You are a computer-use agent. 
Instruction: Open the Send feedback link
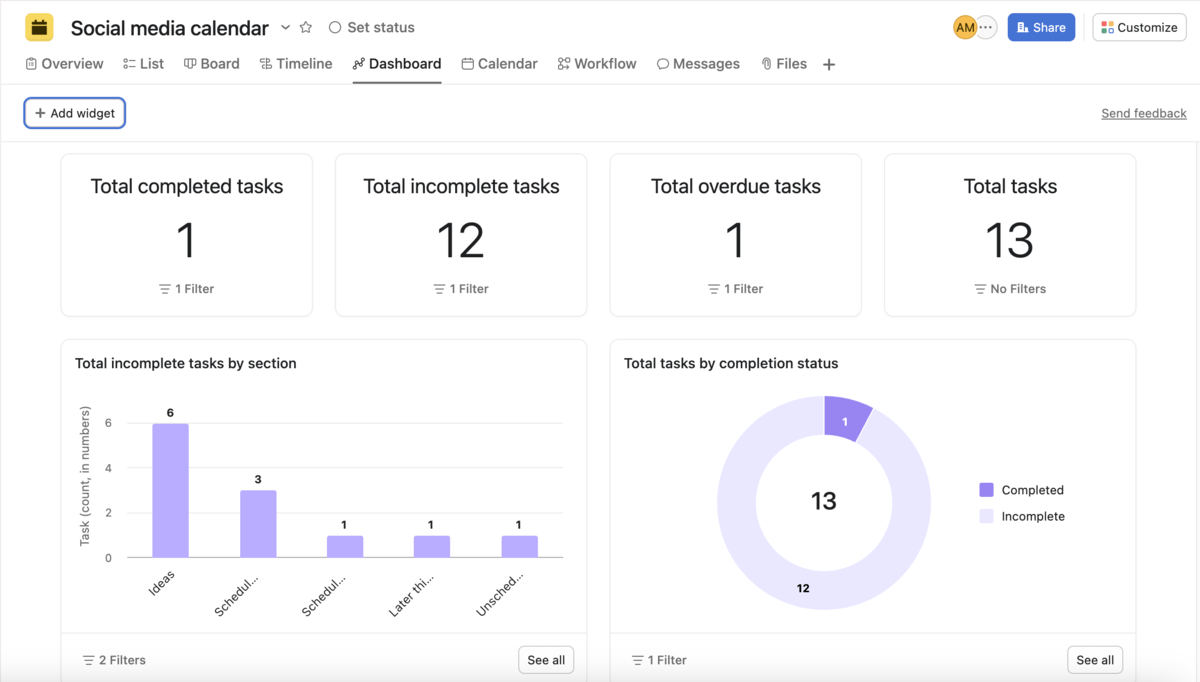[x=1143, y=113]
